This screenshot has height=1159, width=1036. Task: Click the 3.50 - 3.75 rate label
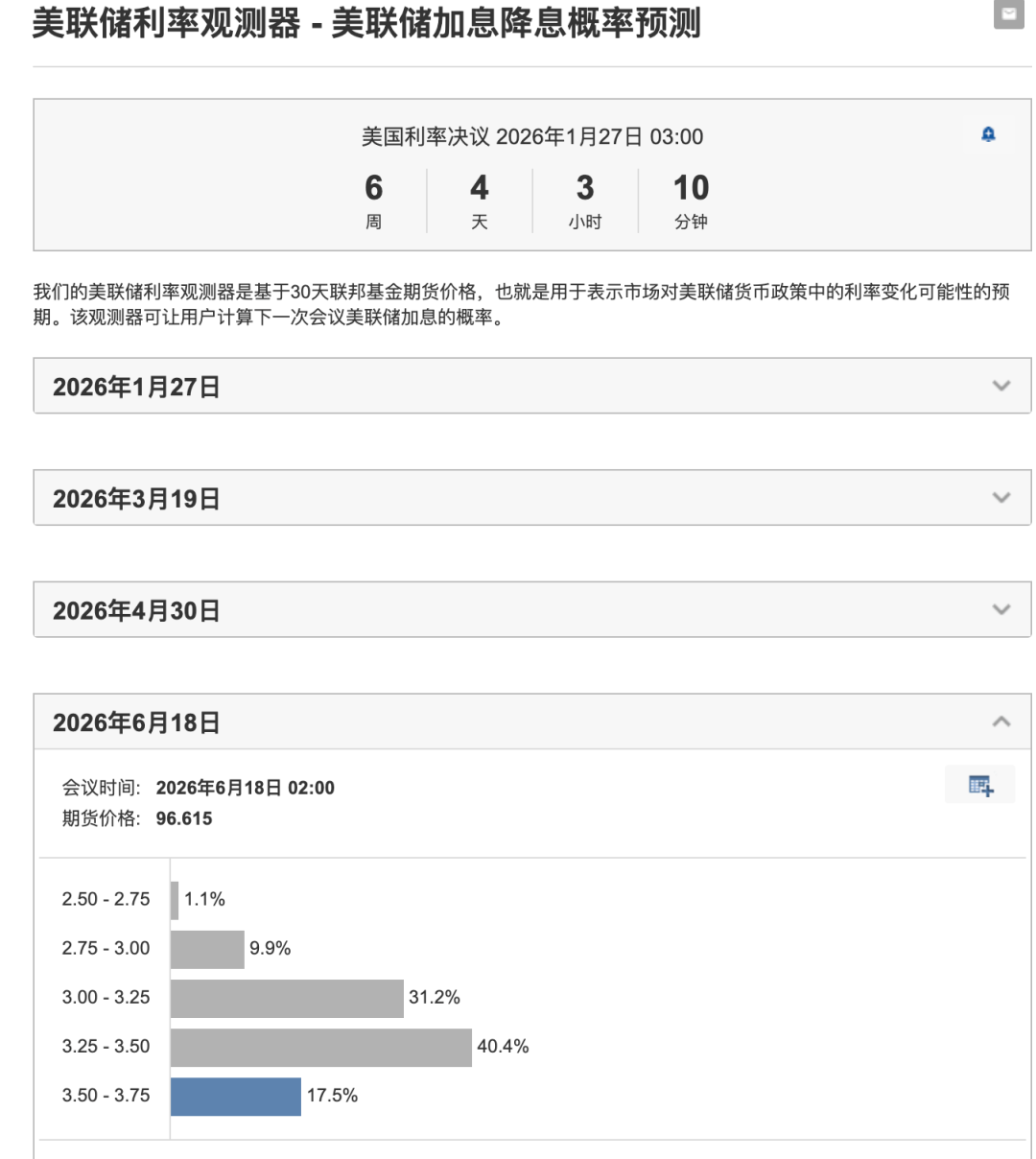106,1096
